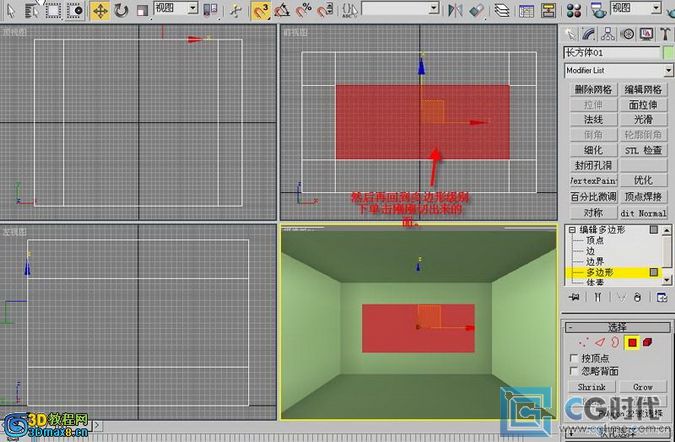This screenshot has width=675, height=442.
Task: Select the Border sub-object icon
Action: click(615, 343)
